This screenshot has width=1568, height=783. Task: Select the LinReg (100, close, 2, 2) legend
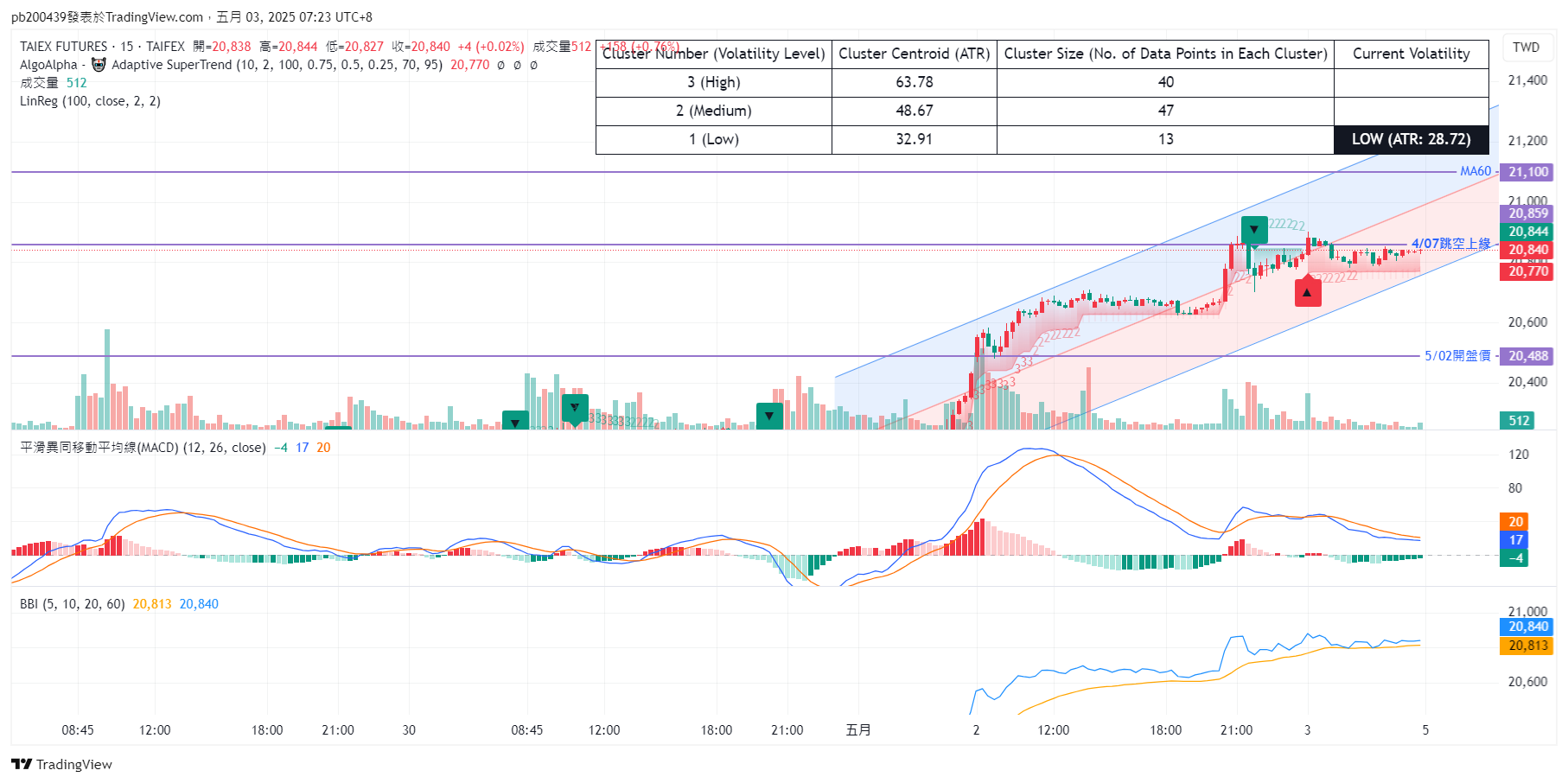click(90, 101)
